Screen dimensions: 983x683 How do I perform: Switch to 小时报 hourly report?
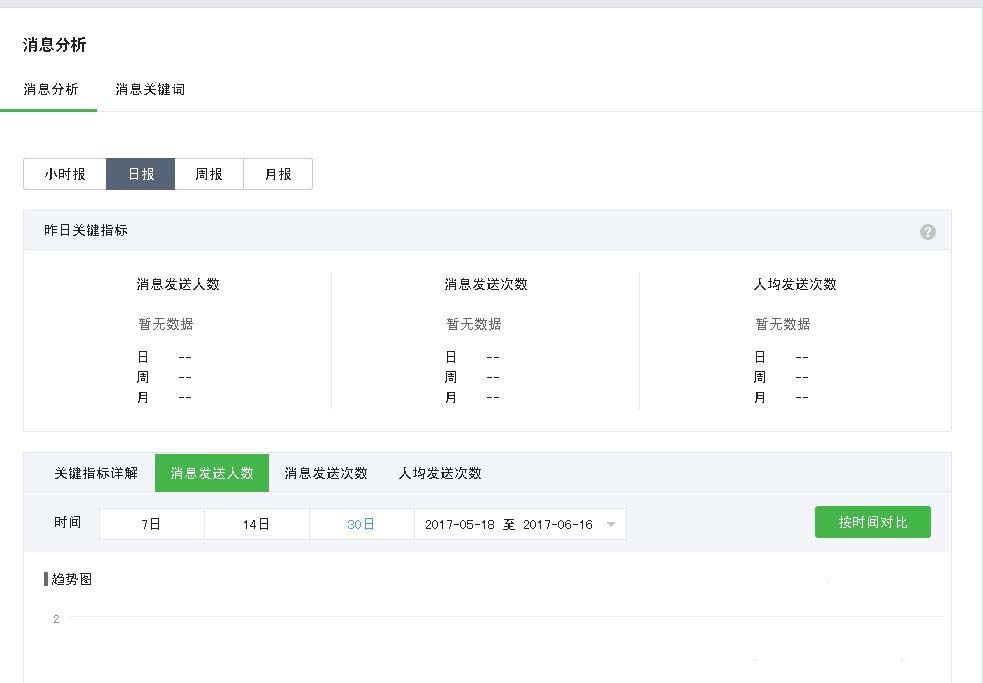(x=65, y=174)
